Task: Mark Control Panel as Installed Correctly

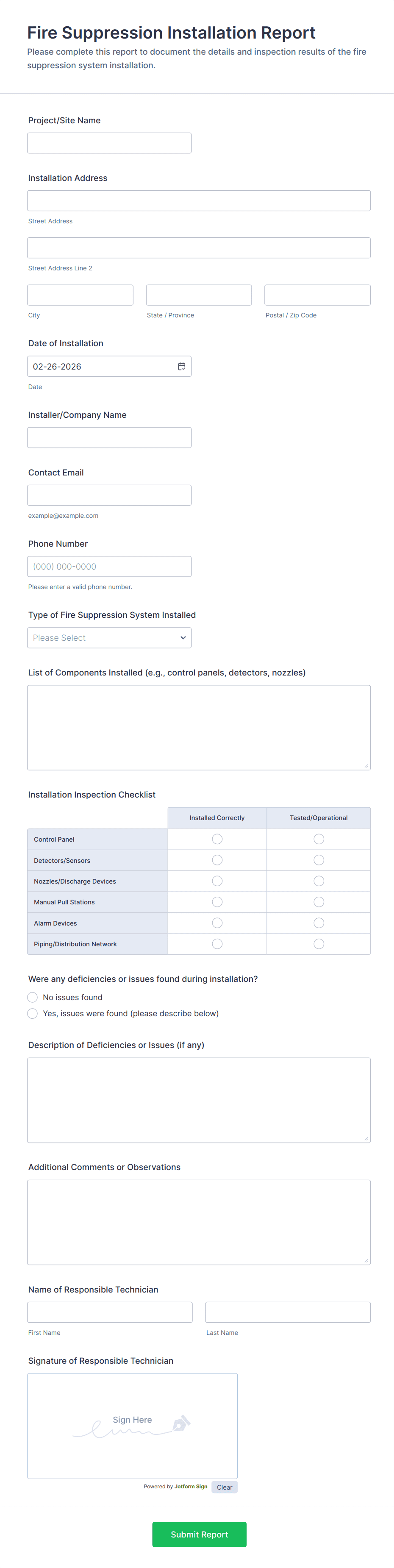Action: pos(217,839)
